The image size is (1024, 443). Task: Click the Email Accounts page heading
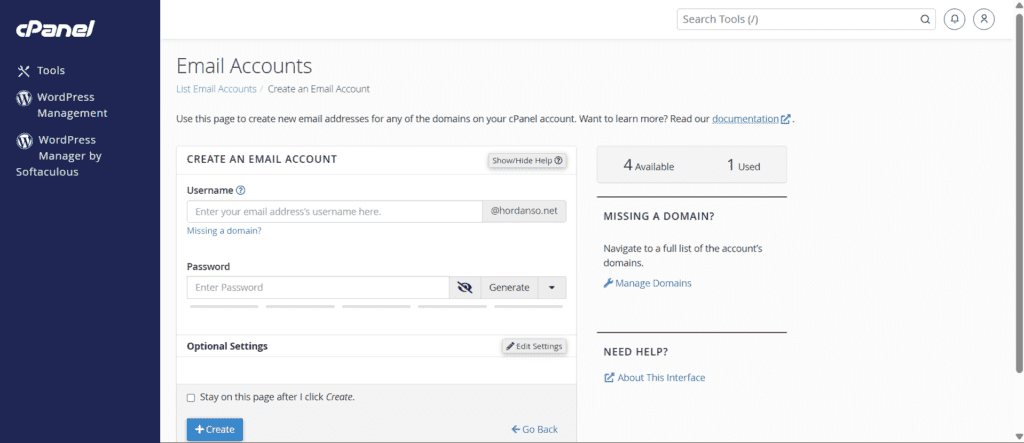[244, 66]
